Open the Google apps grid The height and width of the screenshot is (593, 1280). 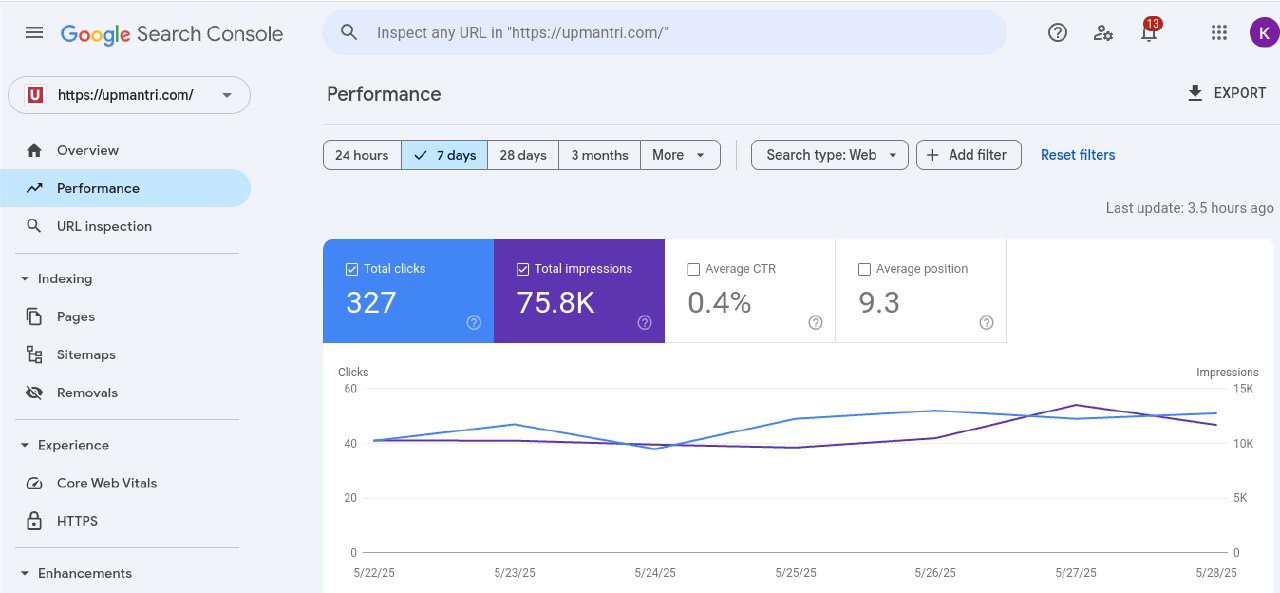coord(1219,33)
